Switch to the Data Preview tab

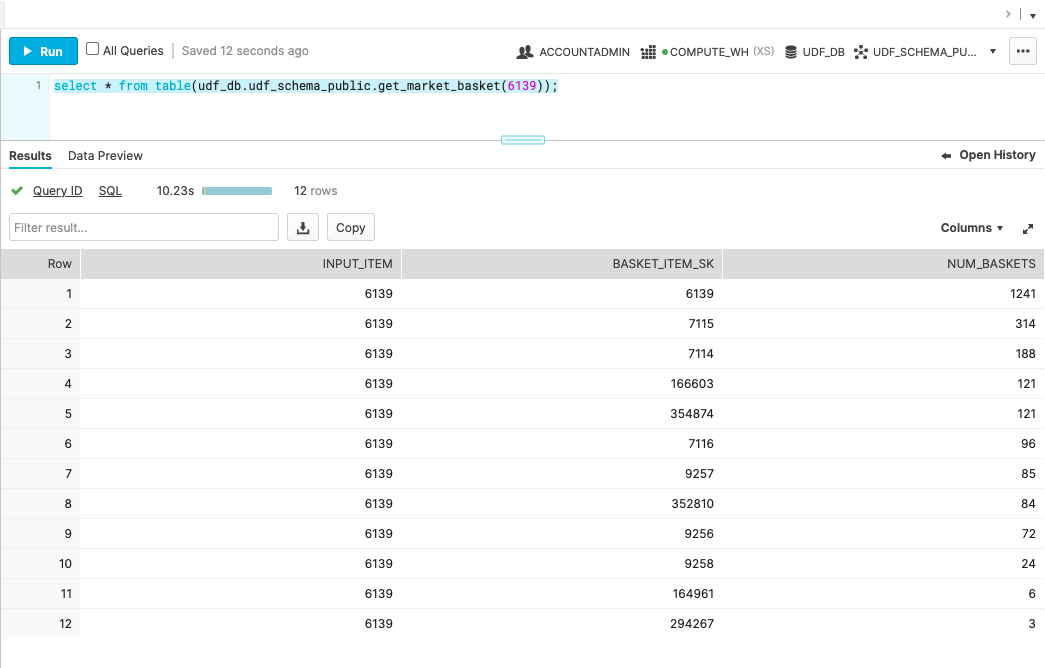point(105,156)
